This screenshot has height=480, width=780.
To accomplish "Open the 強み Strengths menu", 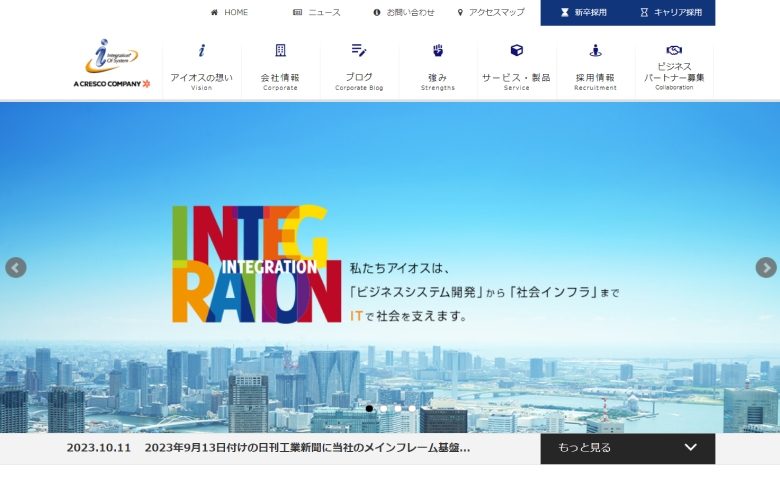I will pos(438,68).
